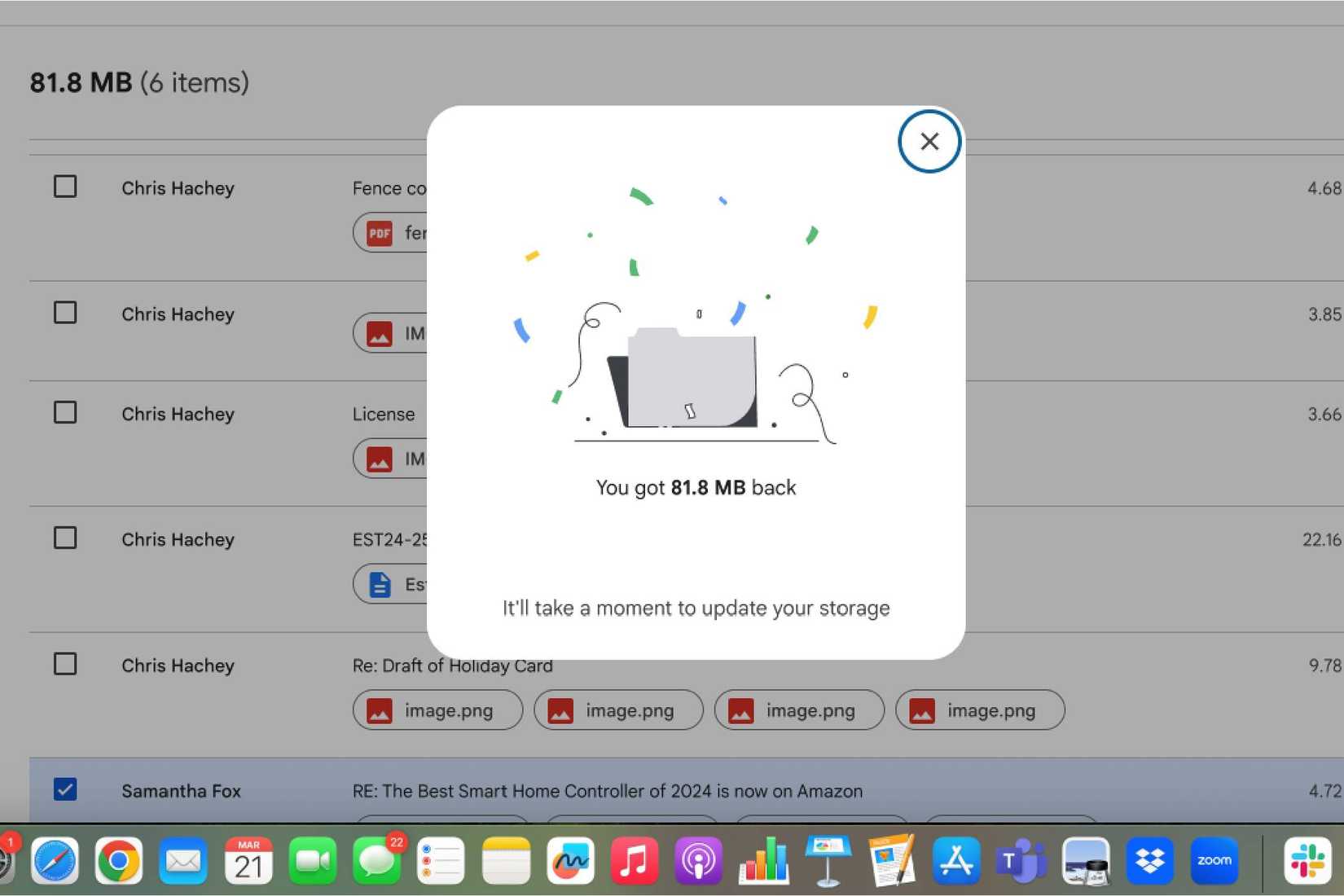
Task: Launch Microsoft Teams from the dock
Action: 1021,861
